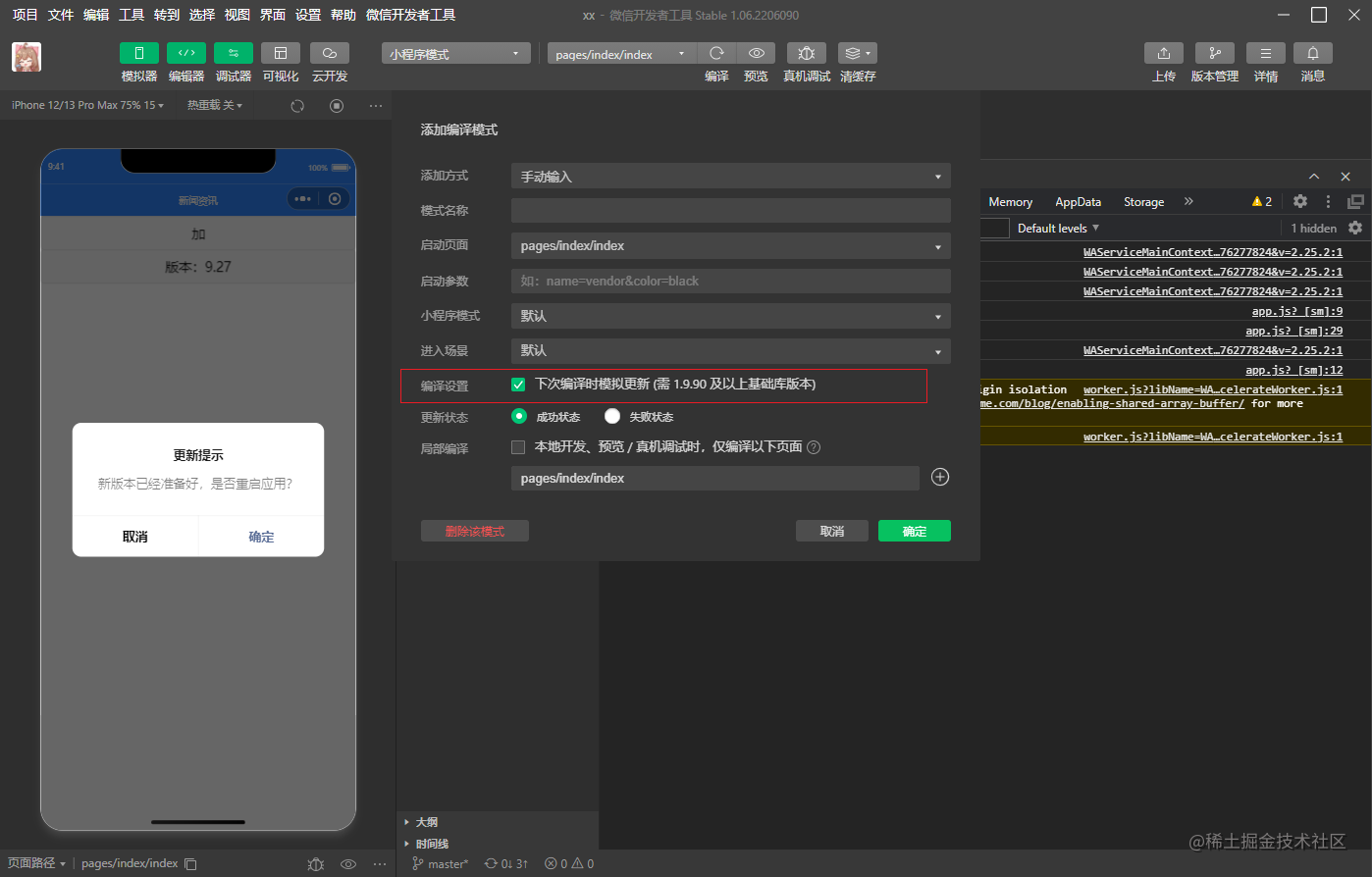Click the console filter settings gear
This screenshot has height=877, width=1372.
pos(1355,228)
